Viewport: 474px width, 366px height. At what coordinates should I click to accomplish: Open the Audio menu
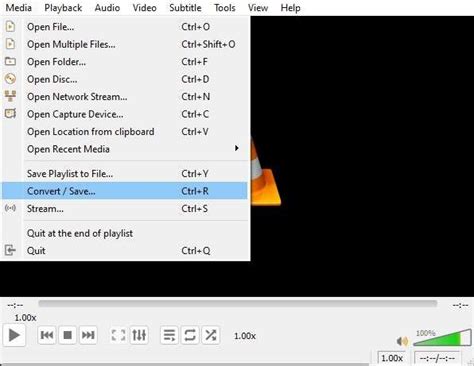[107, 7]
